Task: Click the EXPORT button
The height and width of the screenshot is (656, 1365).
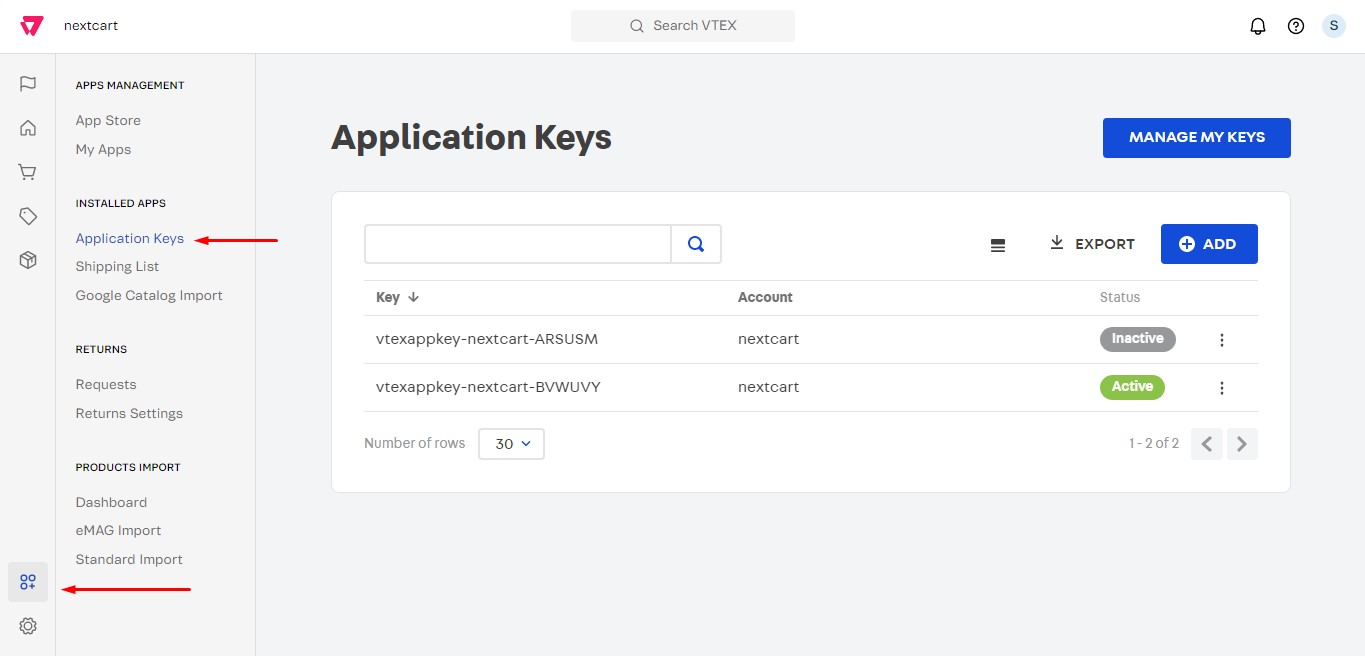Action: click(x=1092, y=244)
